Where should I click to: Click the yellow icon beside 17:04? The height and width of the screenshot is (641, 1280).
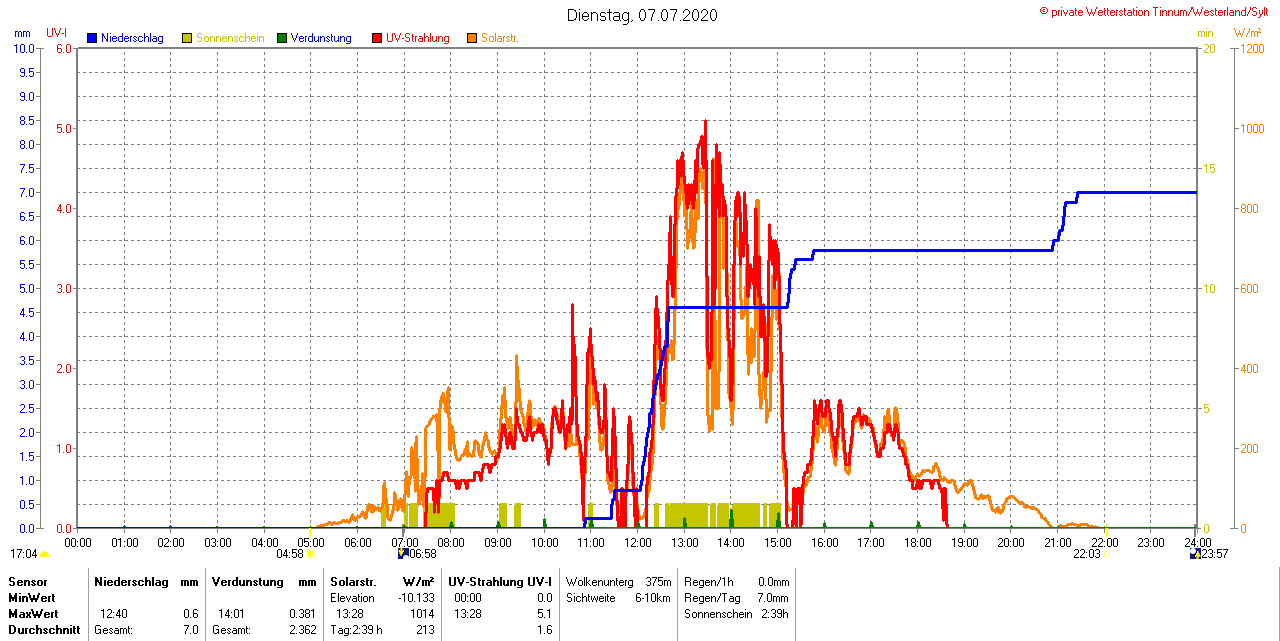click(x=45, y=554)
